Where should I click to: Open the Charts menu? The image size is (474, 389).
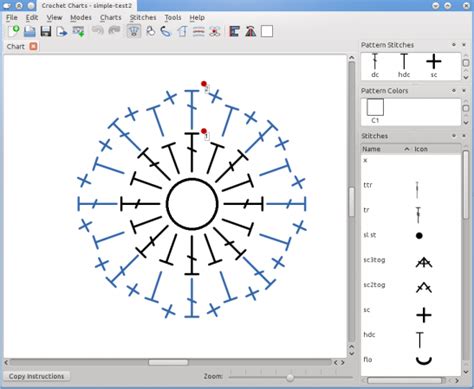click(x=111, y=17)
